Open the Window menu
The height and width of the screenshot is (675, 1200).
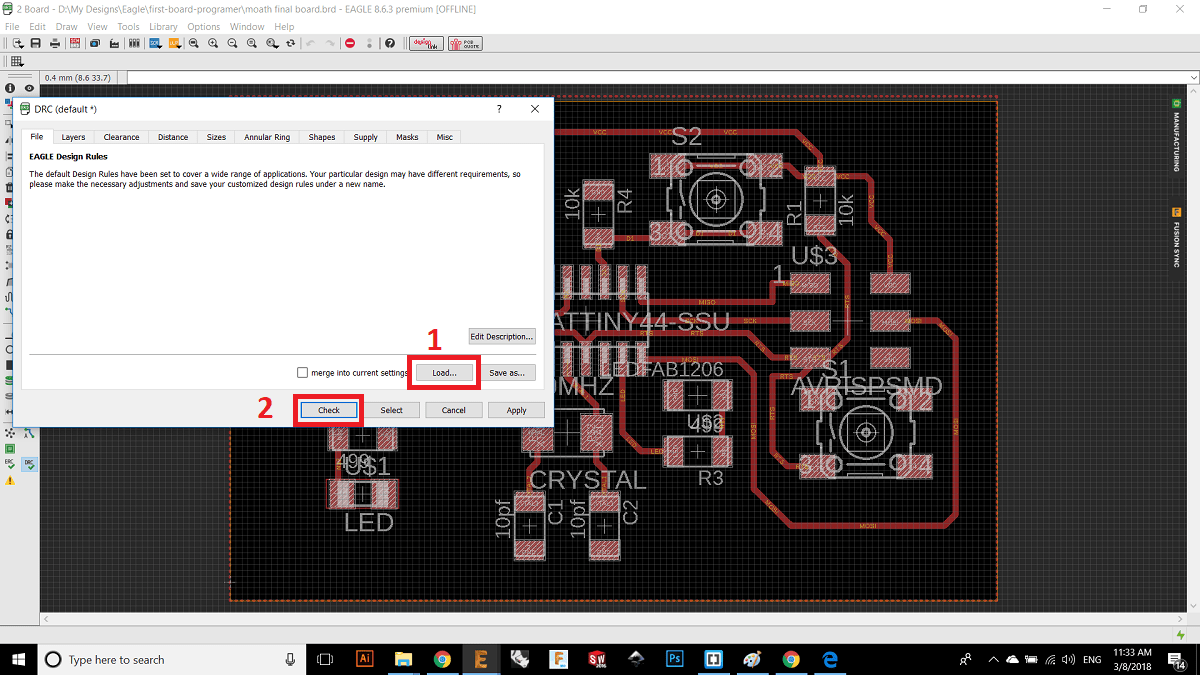(x=247, y=26)
